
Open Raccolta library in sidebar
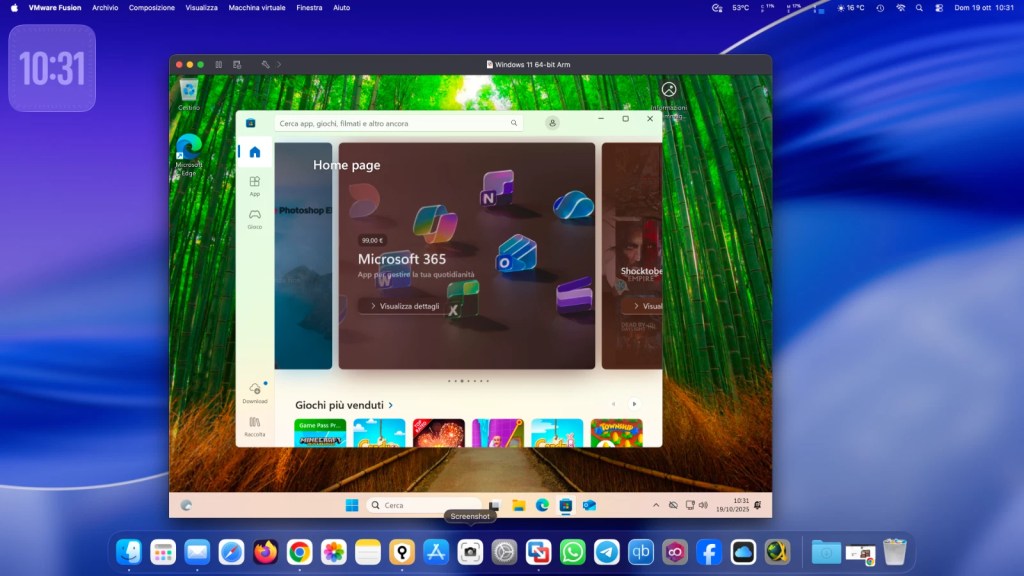(254, 425)
